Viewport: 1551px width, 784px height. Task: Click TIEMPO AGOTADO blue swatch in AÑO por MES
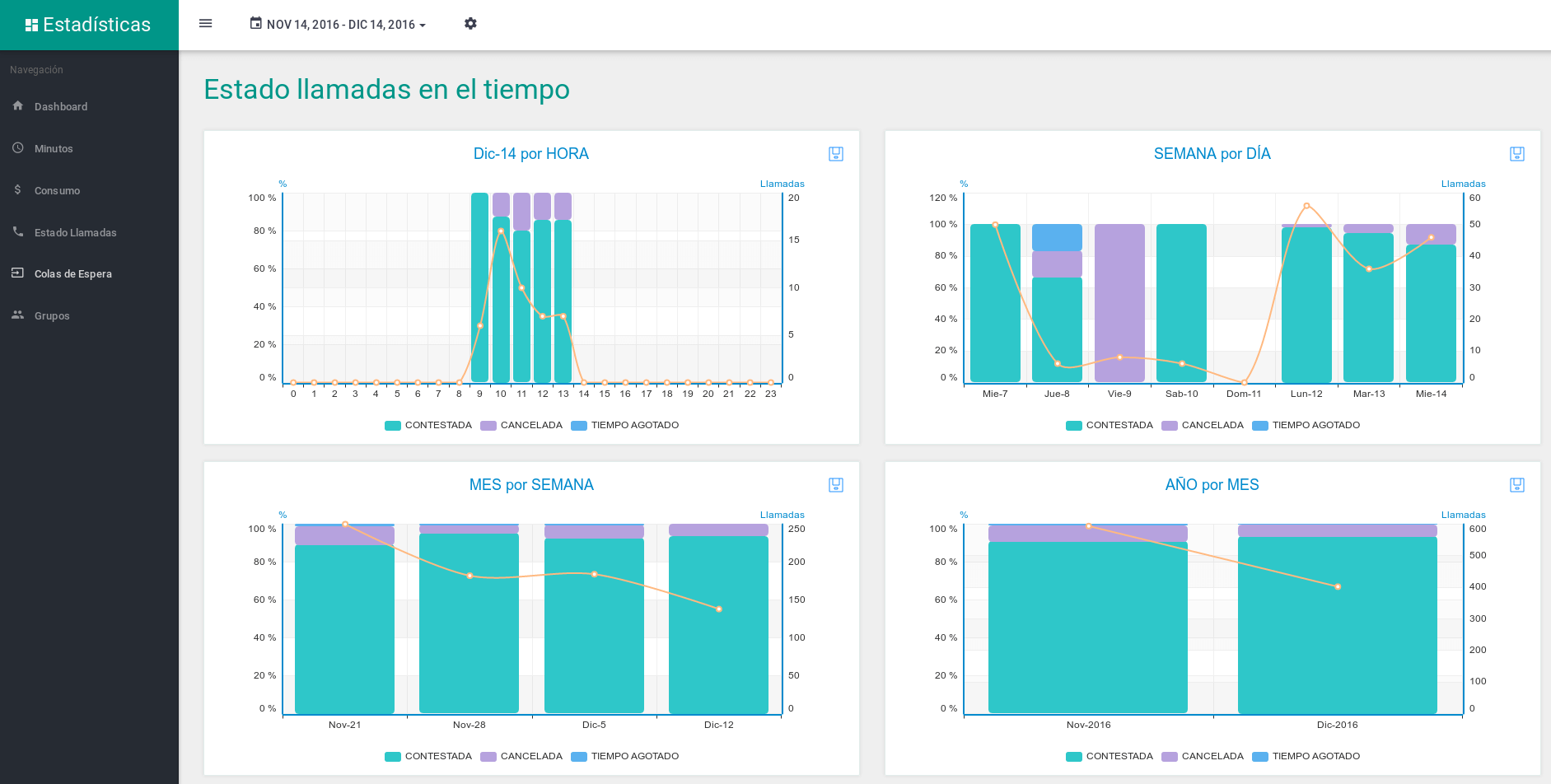pos(1260,756)
